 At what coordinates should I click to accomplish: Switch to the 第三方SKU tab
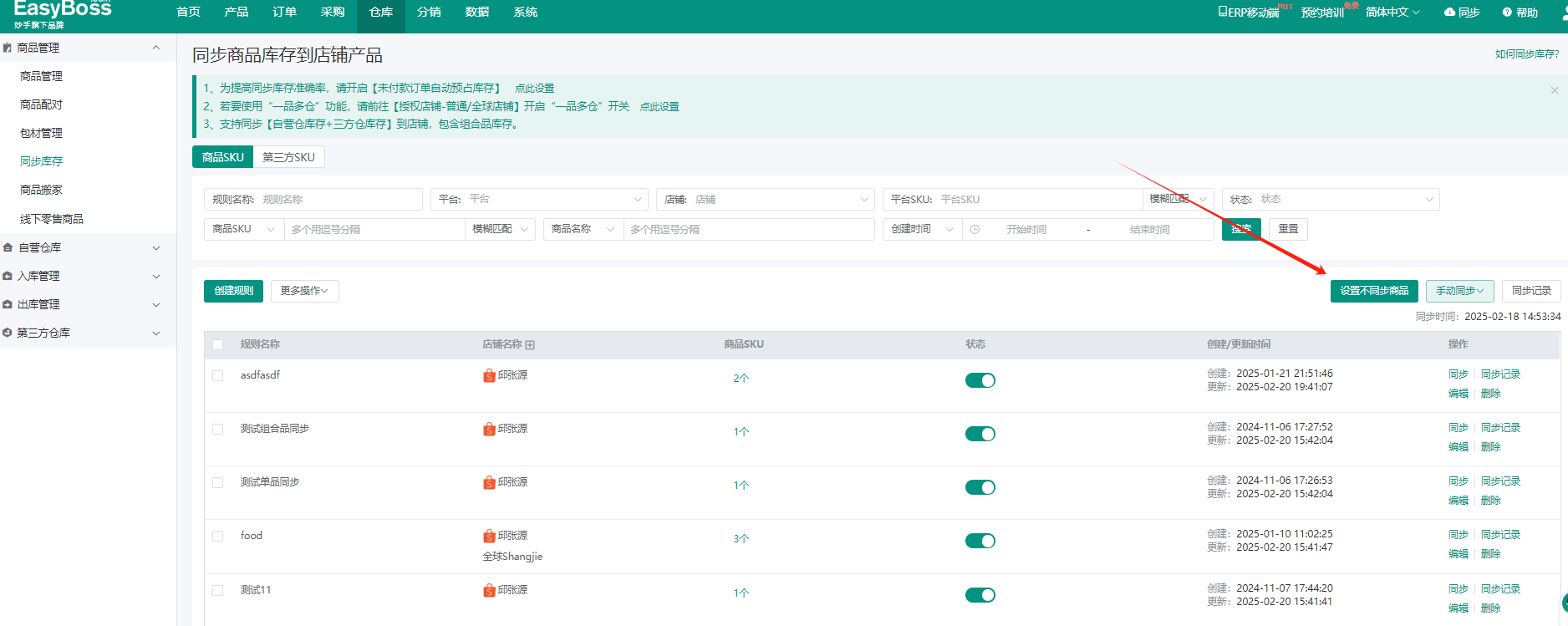[x=288, y=157]
